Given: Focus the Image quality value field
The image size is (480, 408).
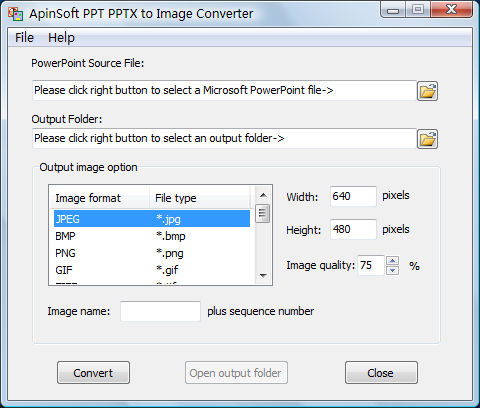Looking at the screenshot, I should tap(371, 265).
